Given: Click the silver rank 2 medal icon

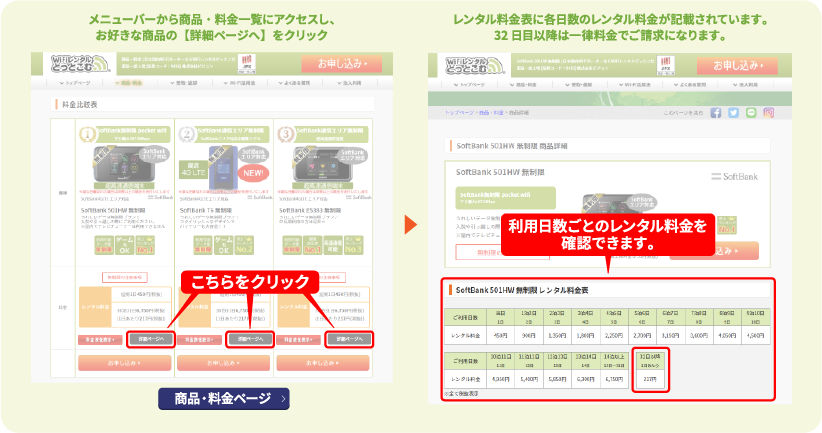Looking at the screenshot, I should tap(187, 135).
